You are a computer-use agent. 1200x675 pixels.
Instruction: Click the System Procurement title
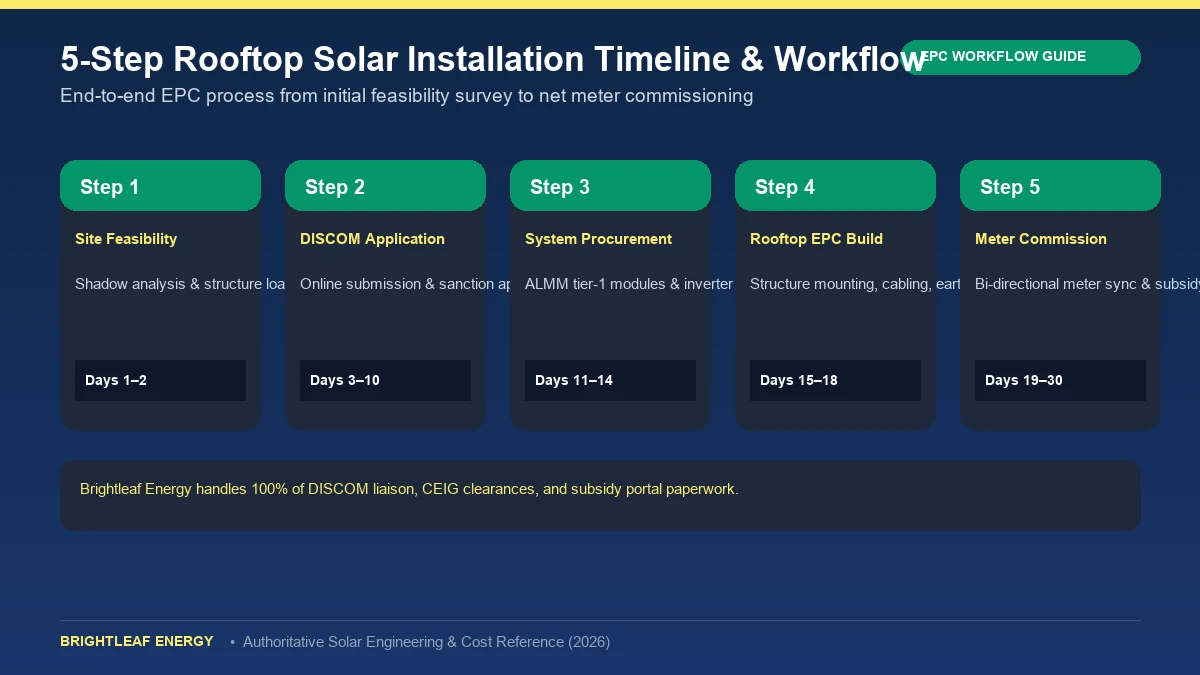point(598,239)
